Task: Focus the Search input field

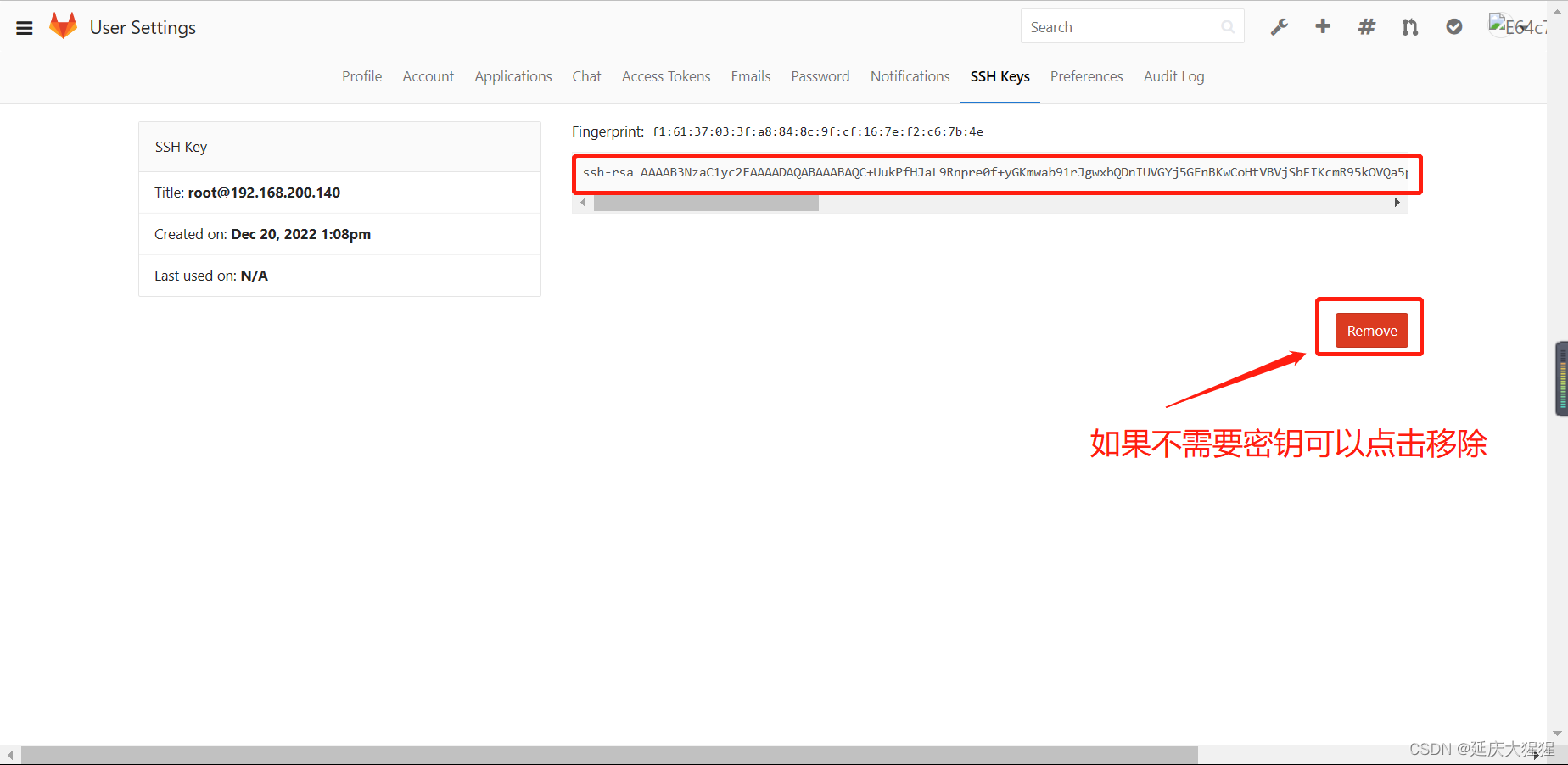Action: pos(1132,26)
